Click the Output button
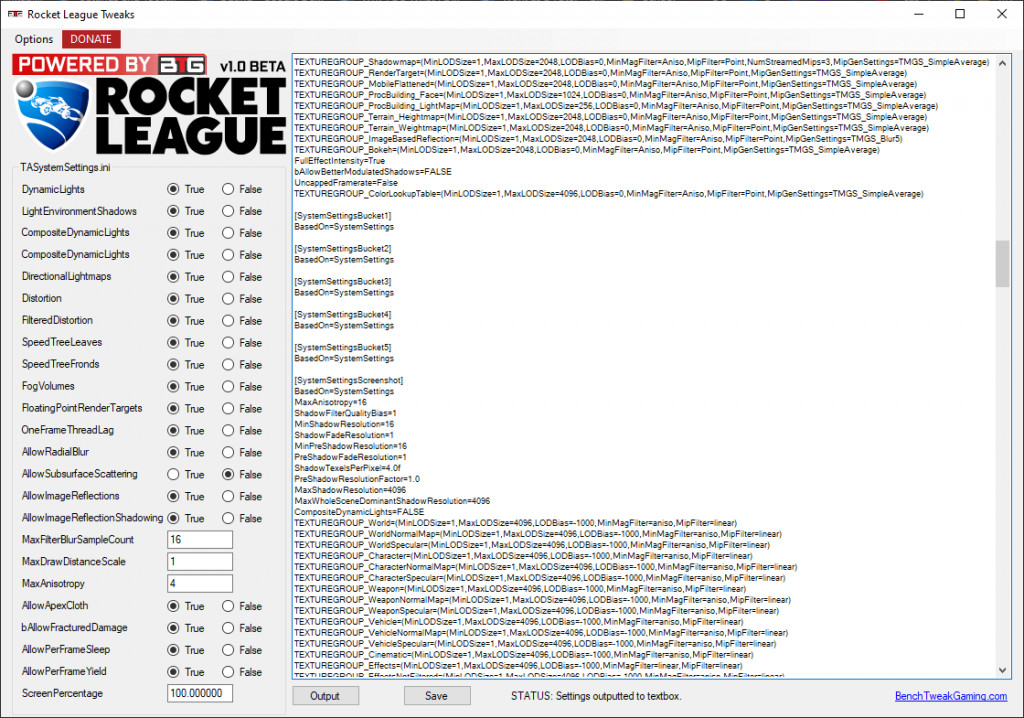This screenshot has width=1024, height=718. tap(325, 696)
